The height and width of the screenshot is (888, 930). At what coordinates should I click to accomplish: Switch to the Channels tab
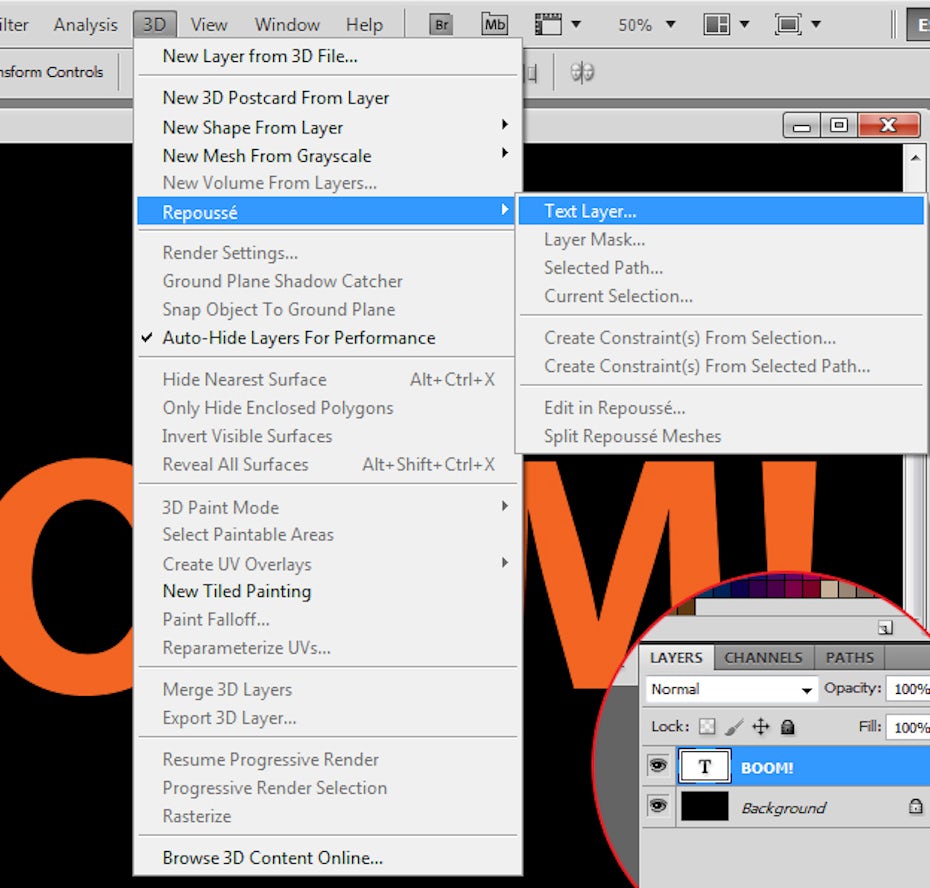[763, 657]
